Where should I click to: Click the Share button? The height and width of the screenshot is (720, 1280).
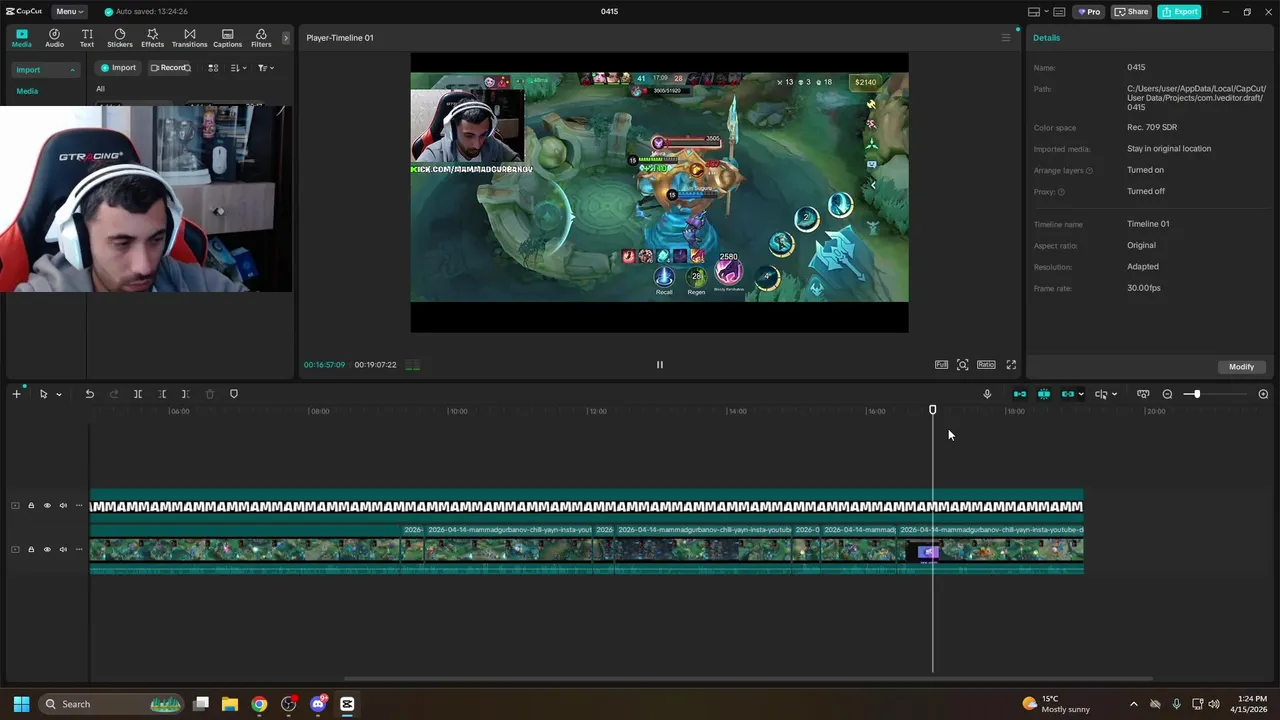[1132, 12]
